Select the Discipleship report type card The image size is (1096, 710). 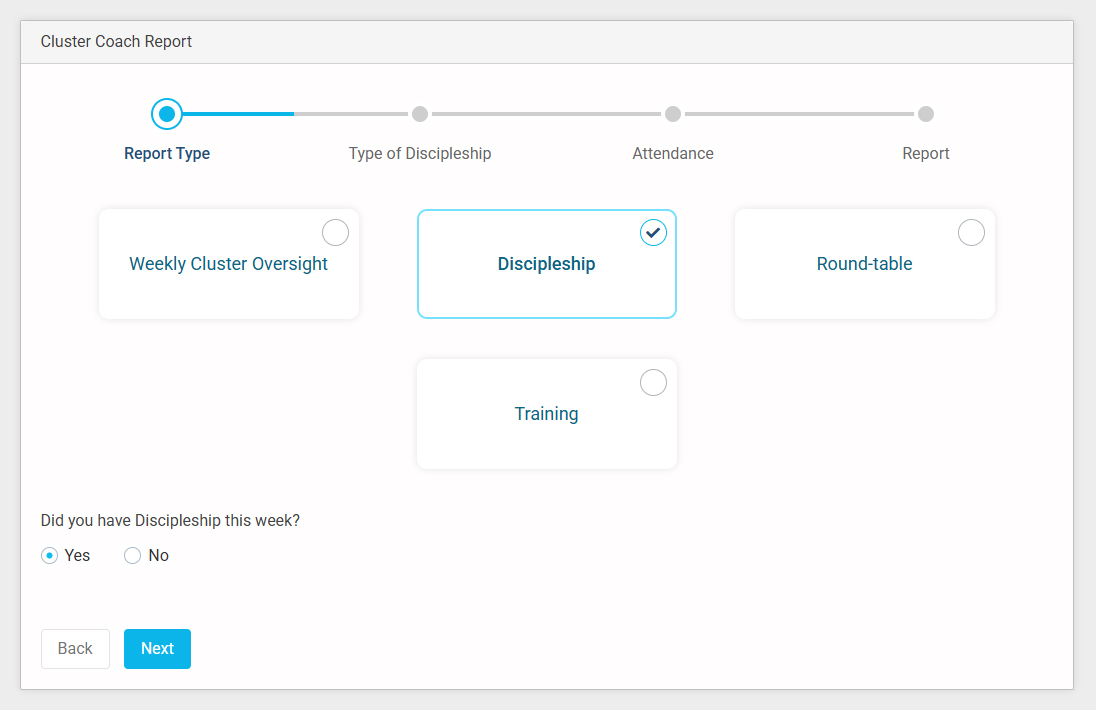(546, 265)
